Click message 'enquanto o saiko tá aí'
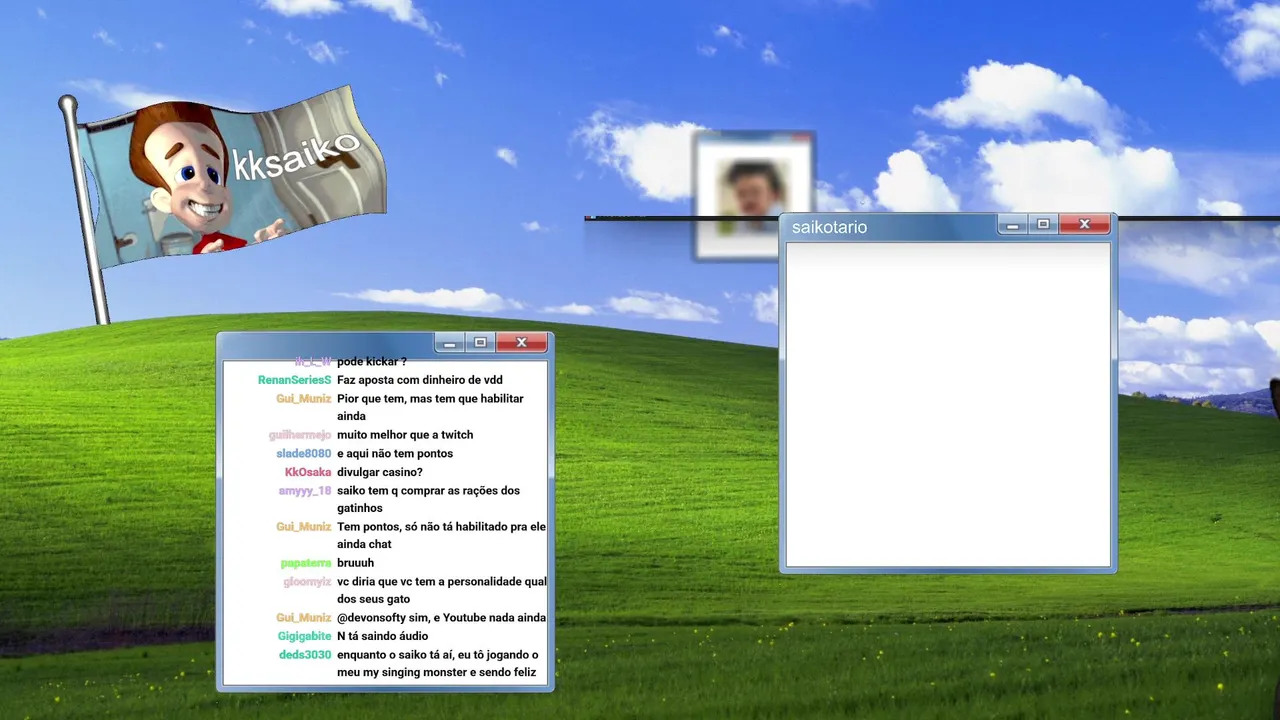The width and height of the screenshot is (1280, 720). tap(438, 664)
